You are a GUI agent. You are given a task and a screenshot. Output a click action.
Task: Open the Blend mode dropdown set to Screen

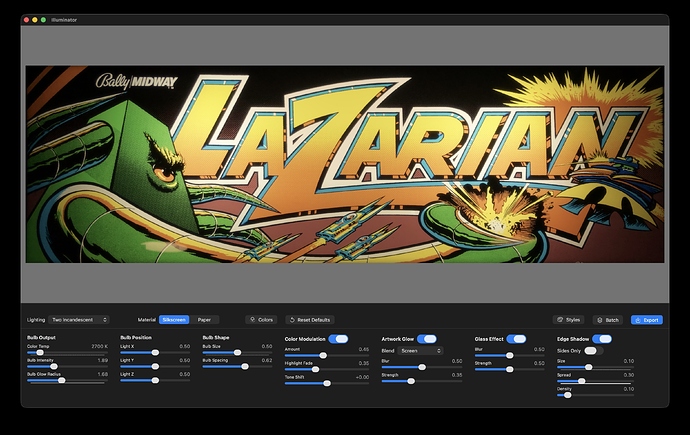pos(420,351)
